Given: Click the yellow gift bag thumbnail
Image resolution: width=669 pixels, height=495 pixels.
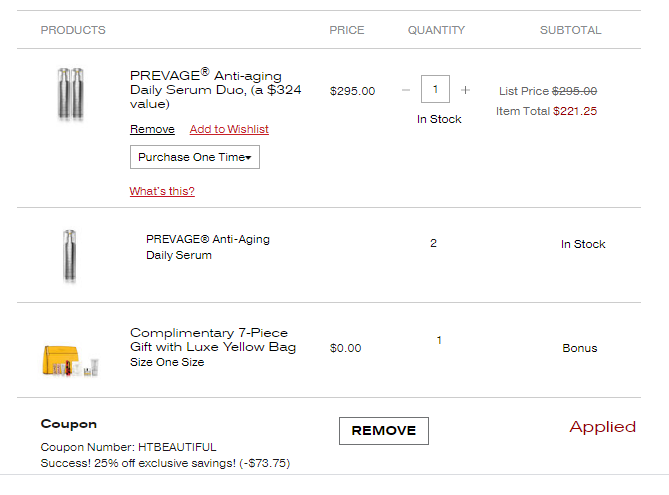Looking at the screenshot, I should [x=70, y=361].
